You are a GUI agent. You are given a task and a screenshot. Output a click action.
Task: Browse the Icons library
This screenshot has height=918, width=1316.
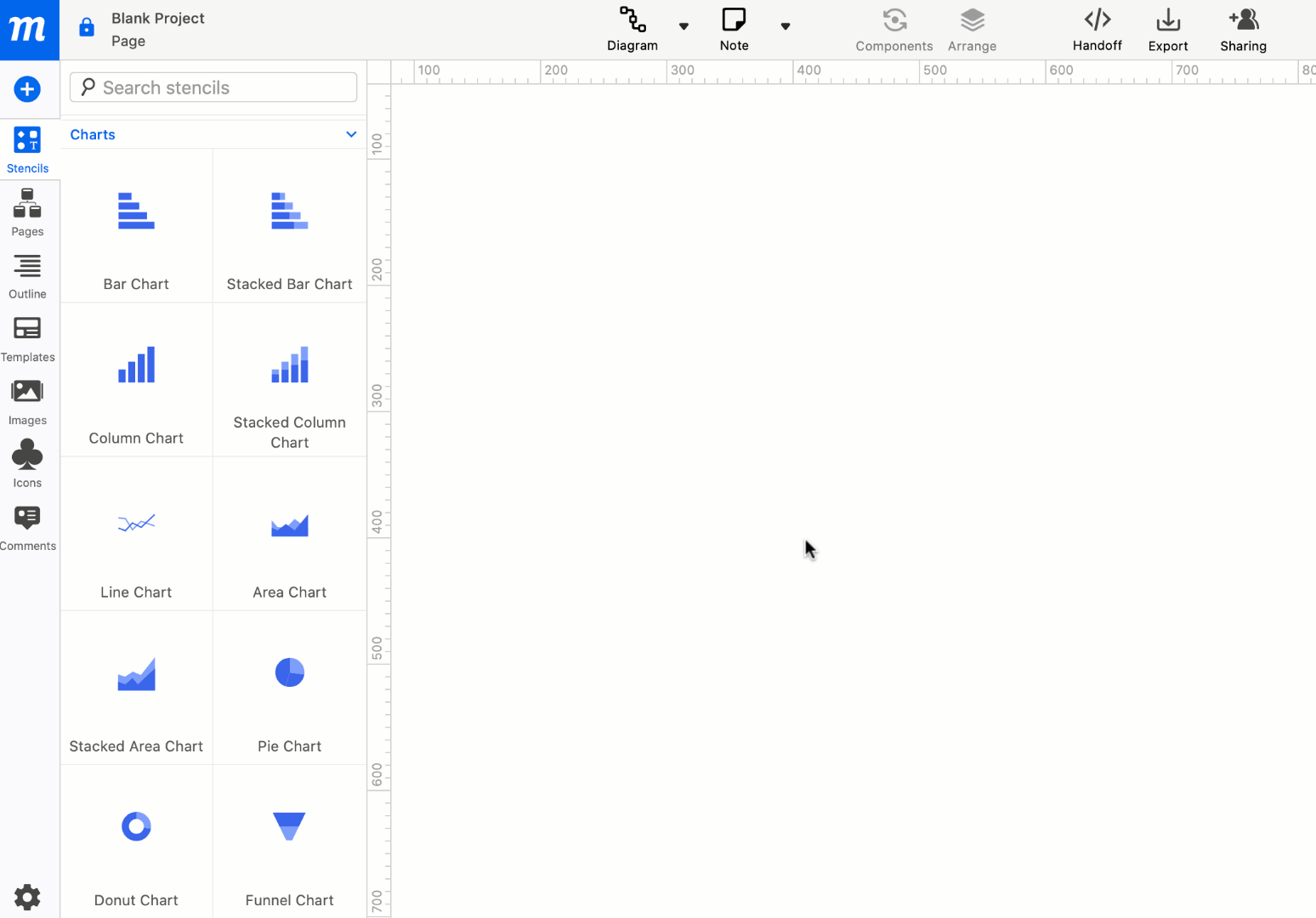(x=27, y=462)
